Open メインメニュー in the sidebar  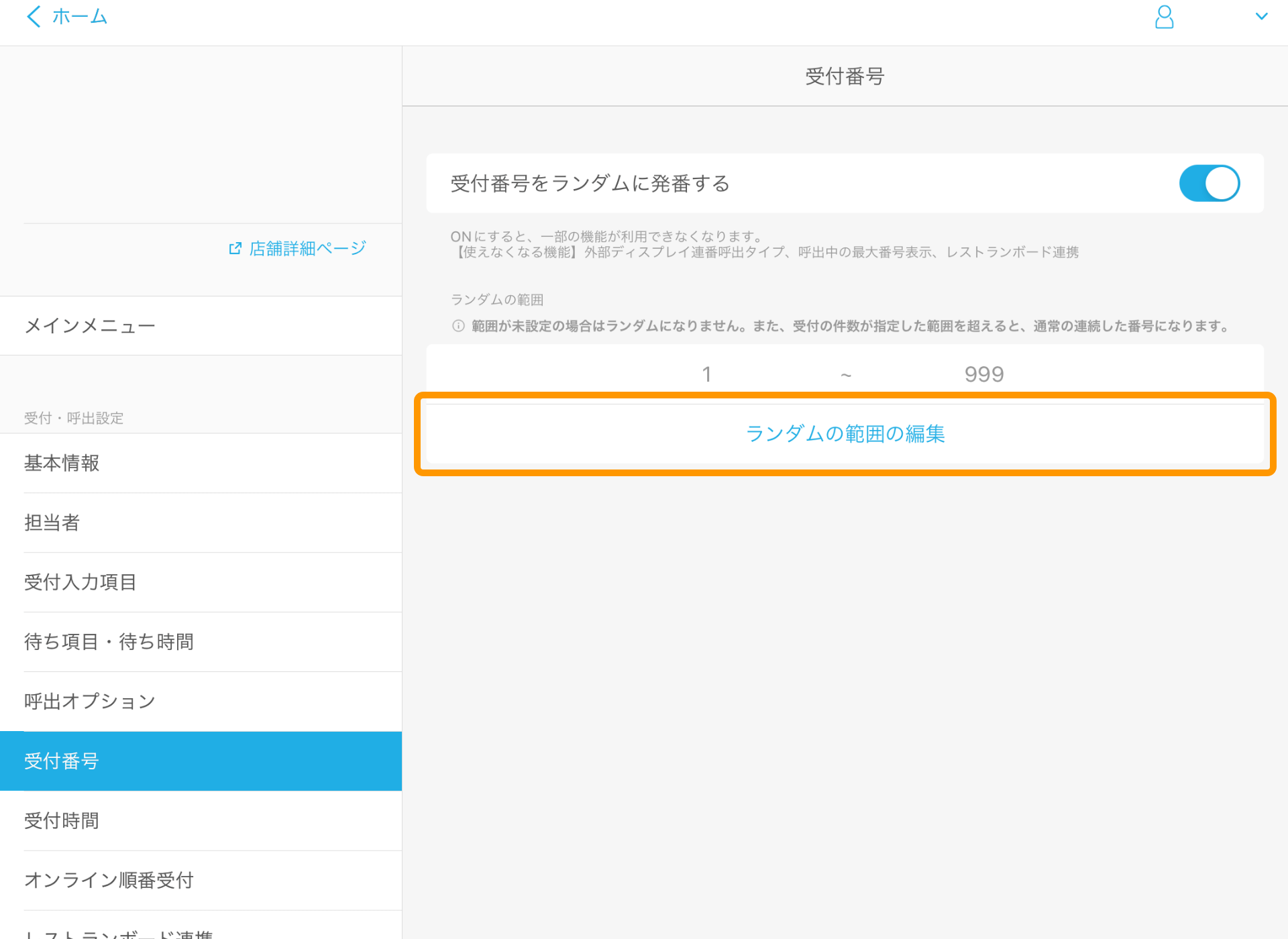[x=201, y=326]
